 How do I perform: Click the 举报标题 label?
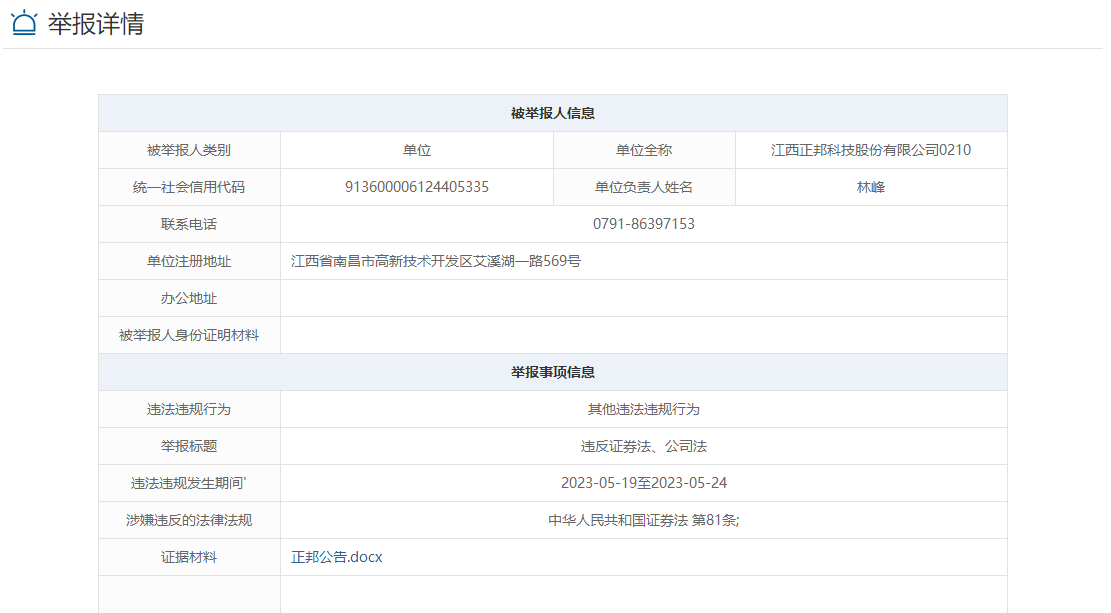pyautogui.click(x=188, y=446)
